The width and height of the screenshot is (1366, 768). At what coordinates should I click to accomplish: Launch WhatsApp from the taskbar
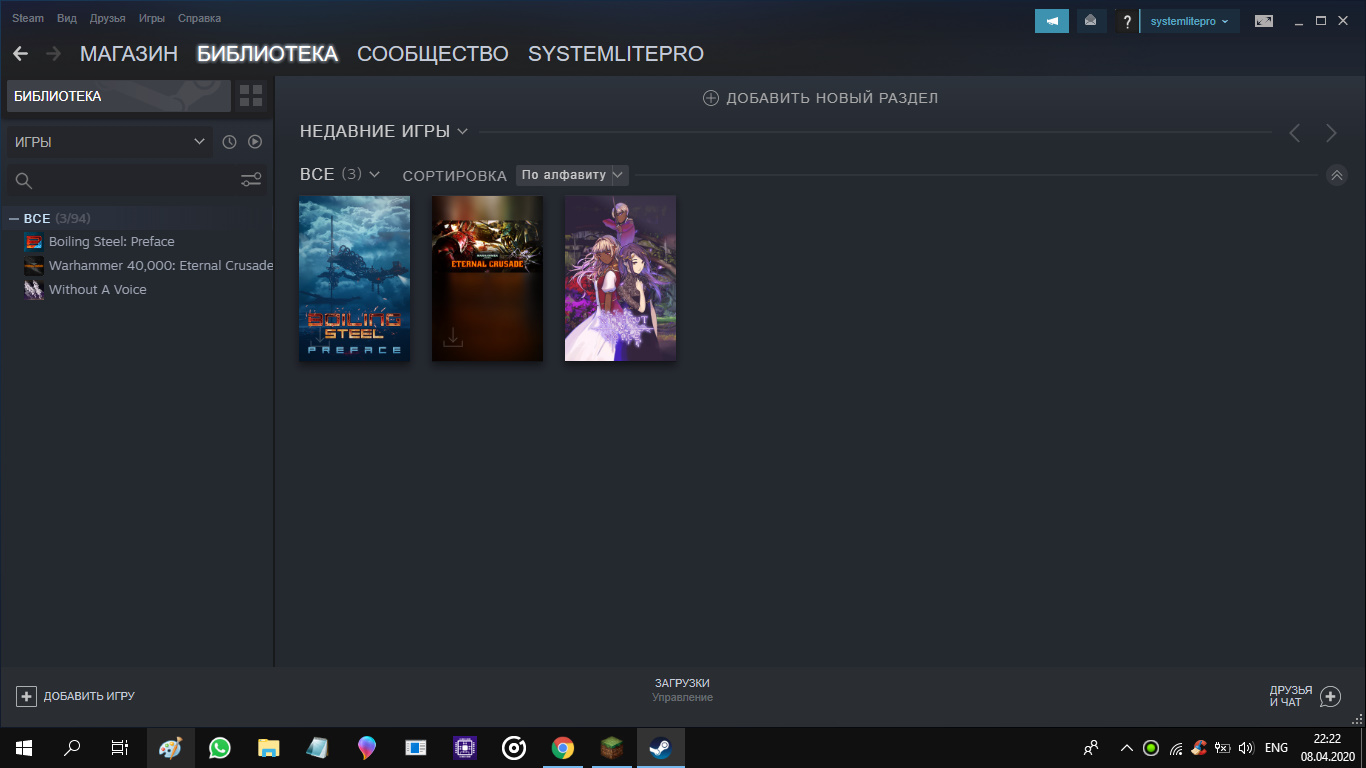[219, 747]
